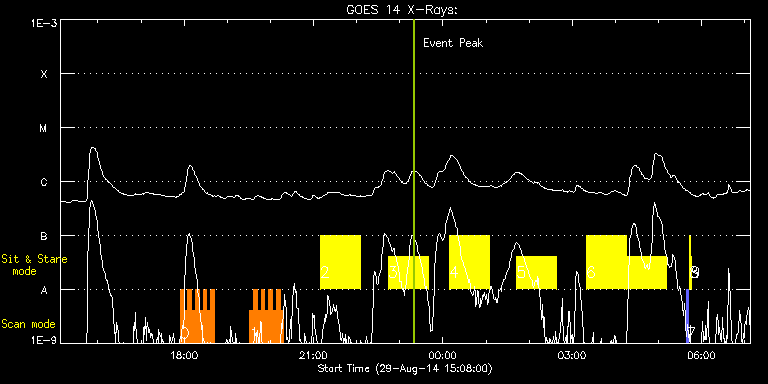768x384 pixels.
Task: Select yellow Sit & Stare block 5
Action: point(536,273)
